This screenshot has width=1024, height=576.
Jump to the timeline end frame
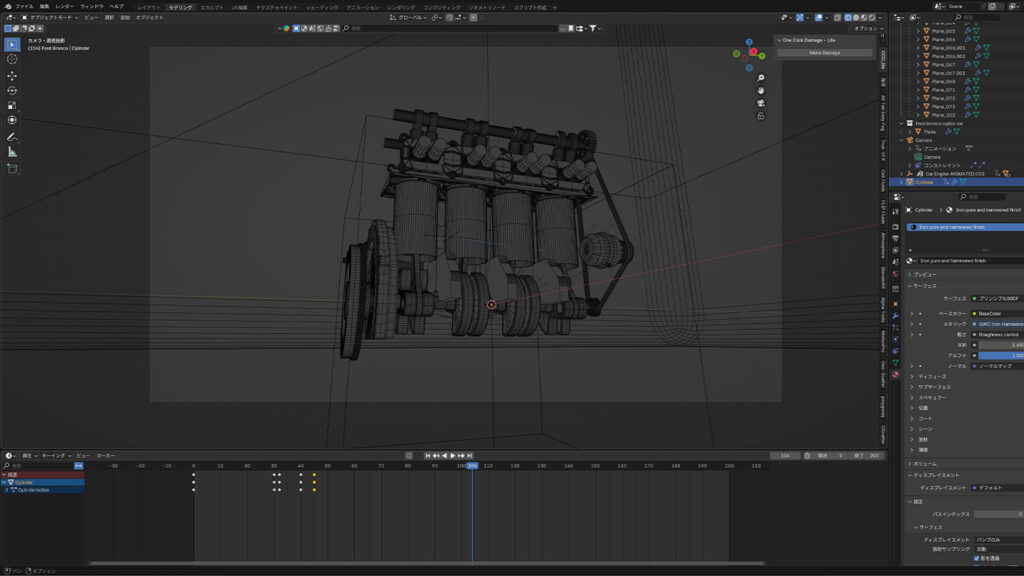[470, 456]
